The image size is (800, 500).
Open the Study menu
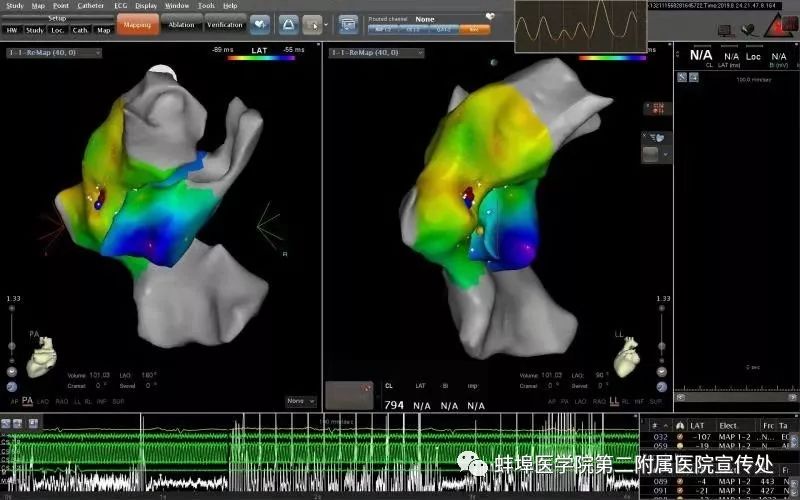pyautogui.click(x=15, y=6)
